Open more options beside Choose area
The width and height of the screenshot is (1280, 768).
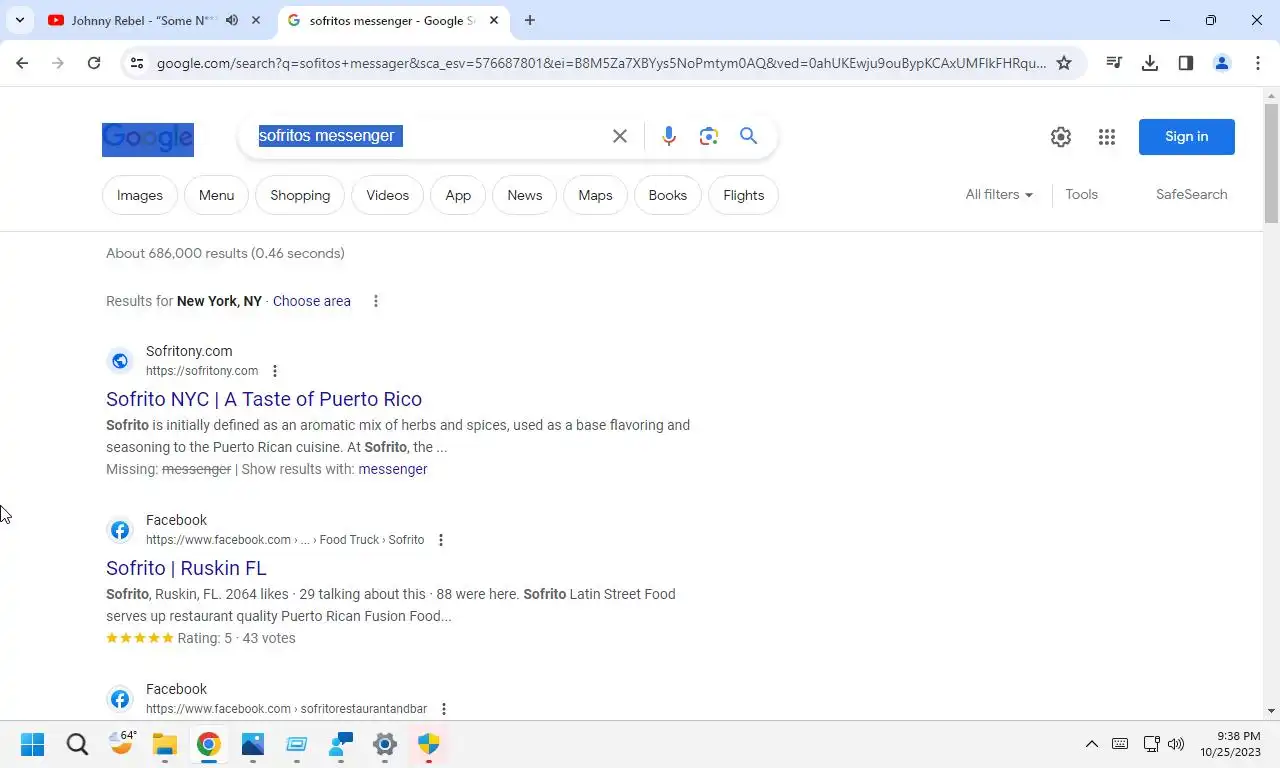pyautogui.click(x=376, y=301)
